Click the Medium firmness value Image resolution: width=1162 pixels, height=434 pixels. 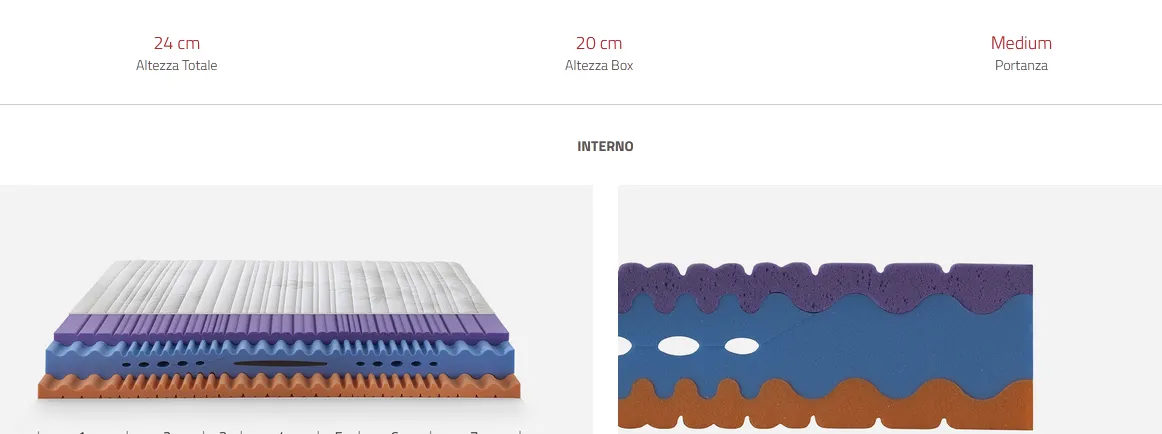click(x=1021, y=43)
